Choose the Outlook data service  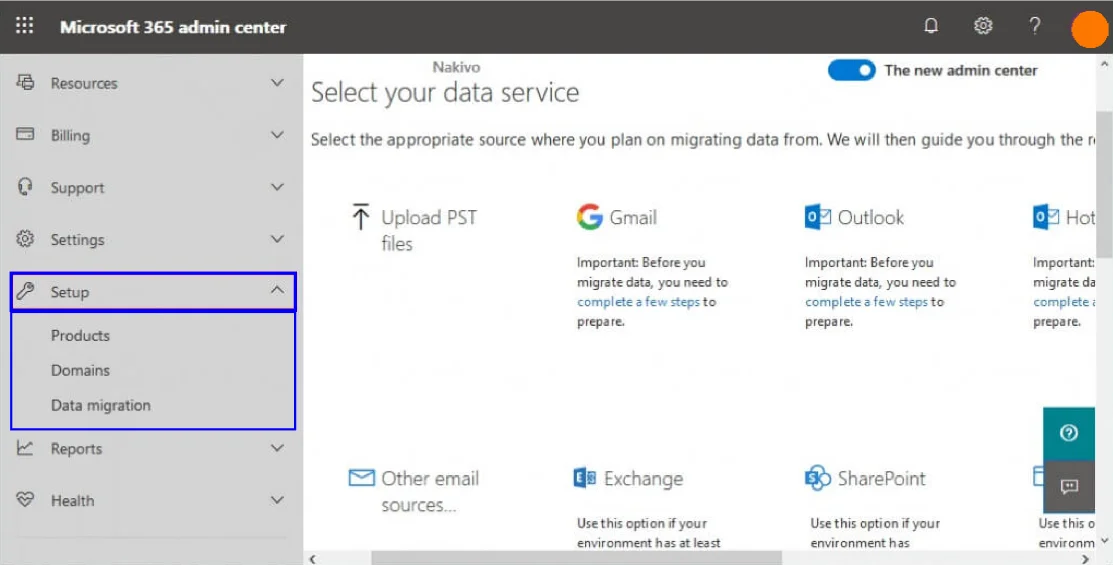coord(871,217)
